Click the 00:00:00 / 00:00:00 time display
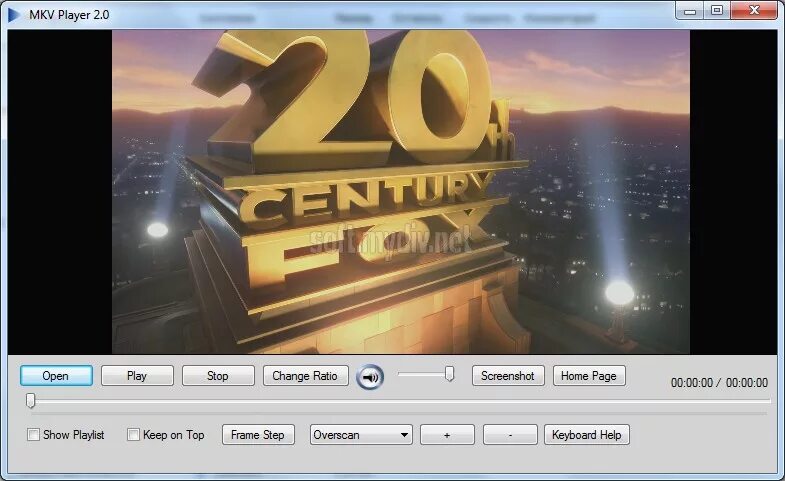 coord(719,383)
